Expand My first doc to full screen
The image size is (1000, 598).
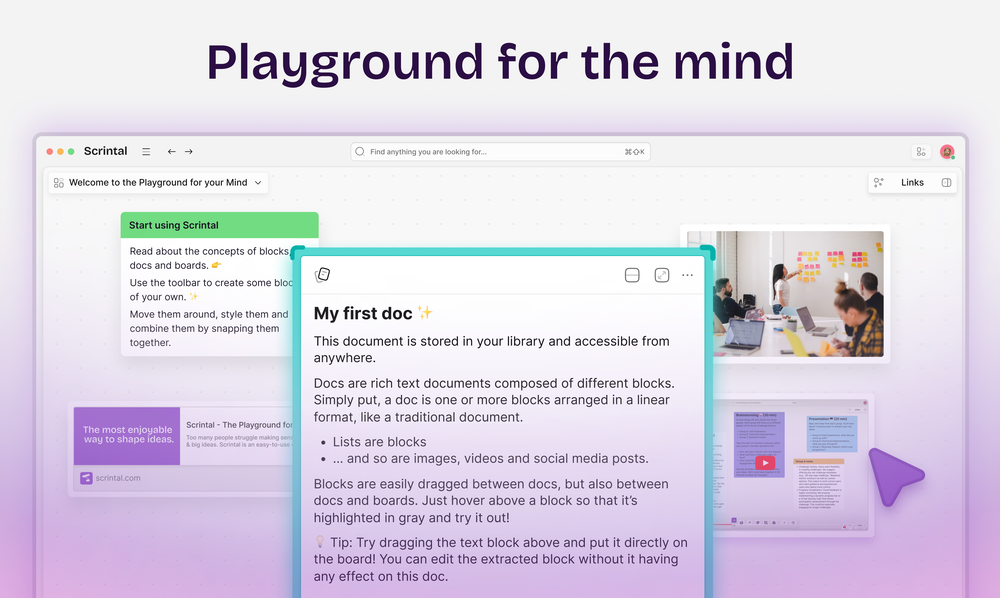[x=661, y=275]
